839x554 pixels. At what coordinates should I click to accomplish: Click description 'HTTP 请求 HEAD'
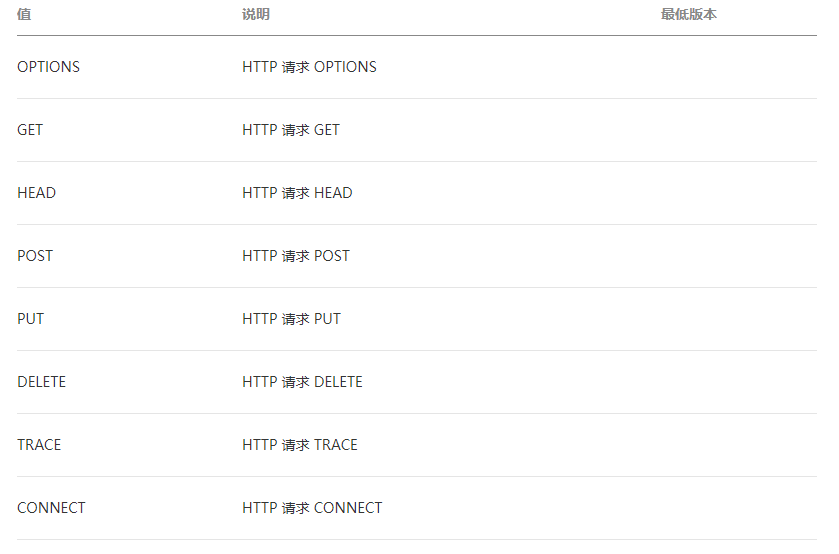pyautogui.click(x=297, y=193)
